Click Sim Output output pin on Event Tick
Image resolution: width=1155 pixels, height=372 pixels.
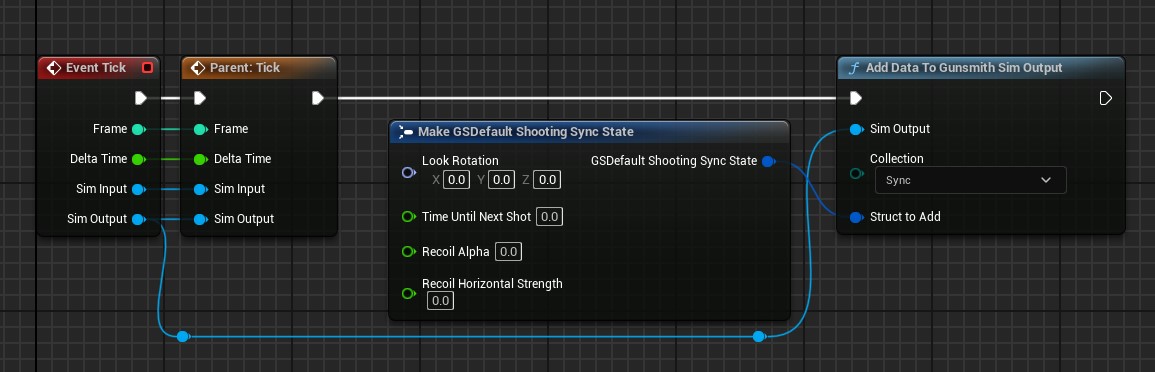(138, 219)
